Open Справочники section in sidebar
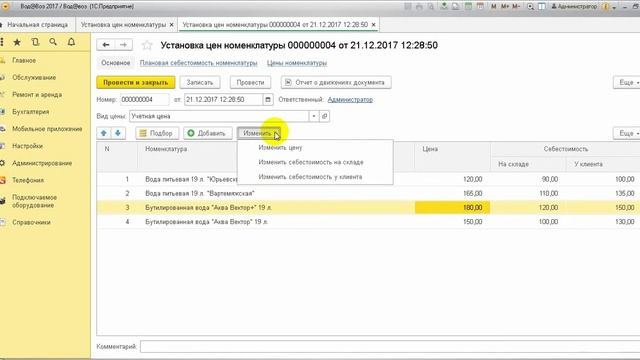Screen dimensions: 640x360 click(x=31, y=223)
